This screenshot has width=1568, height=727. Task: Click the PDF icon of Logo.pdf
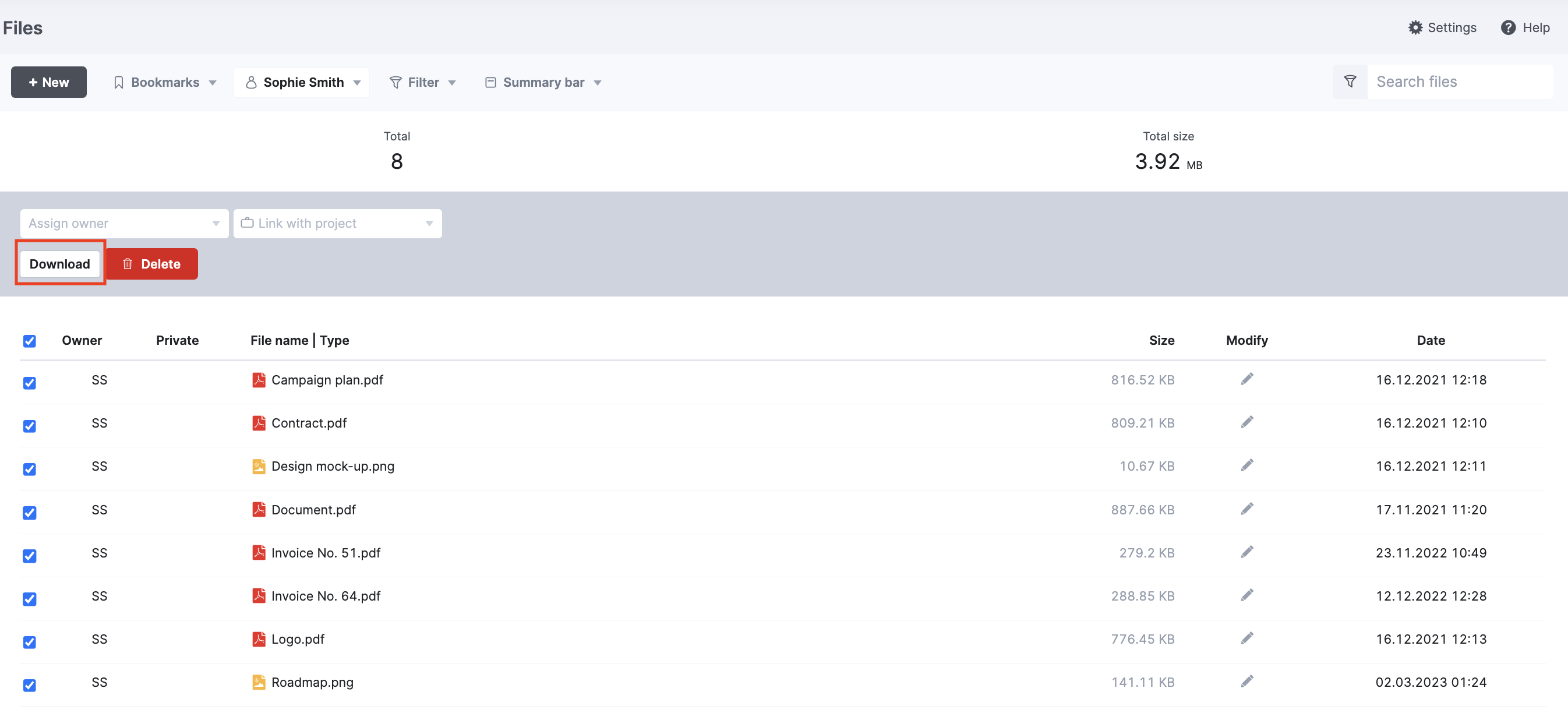click(259, 639)
